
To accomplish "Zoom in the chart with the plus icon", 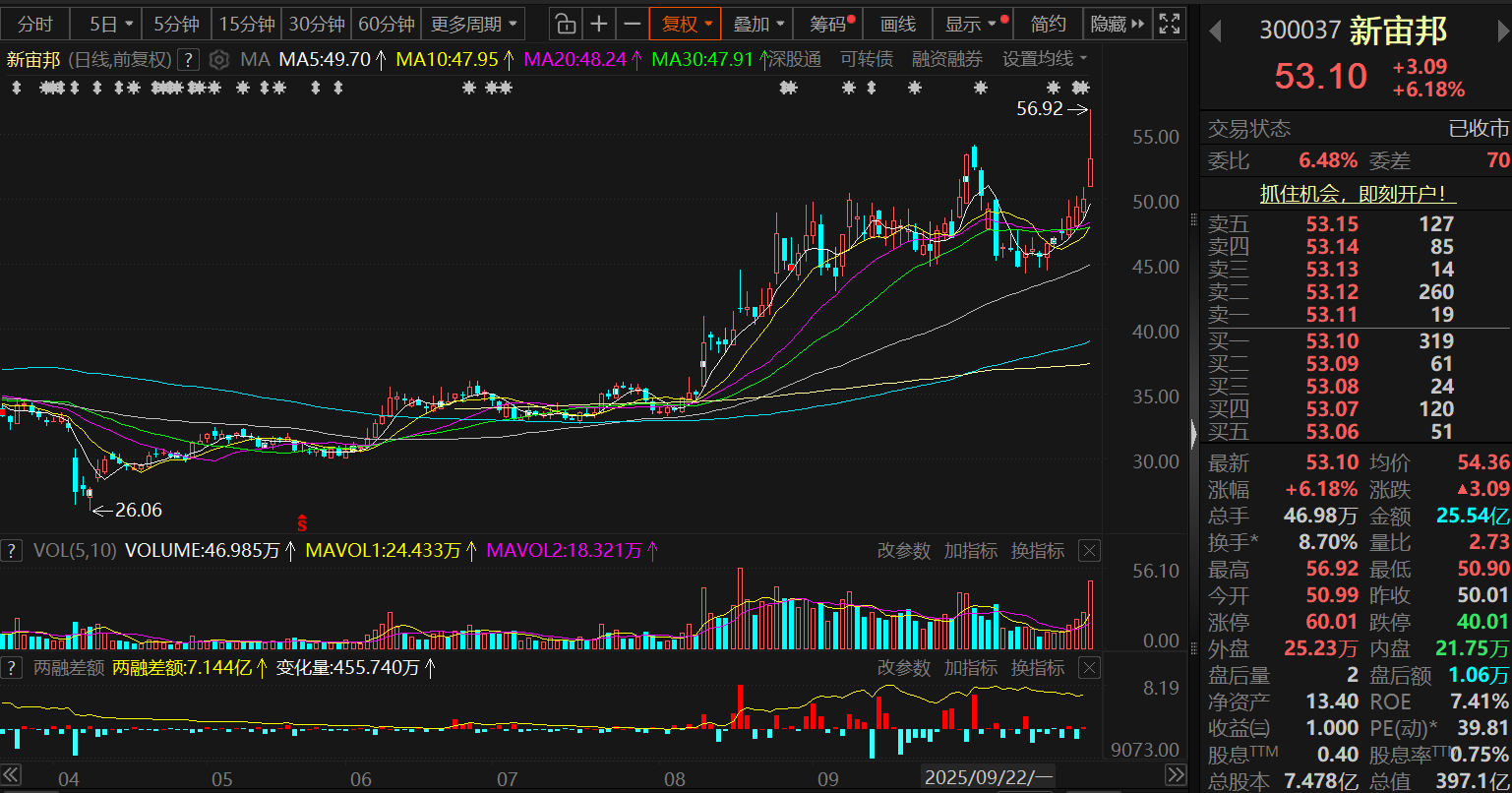I will click(x=598, y=24).
